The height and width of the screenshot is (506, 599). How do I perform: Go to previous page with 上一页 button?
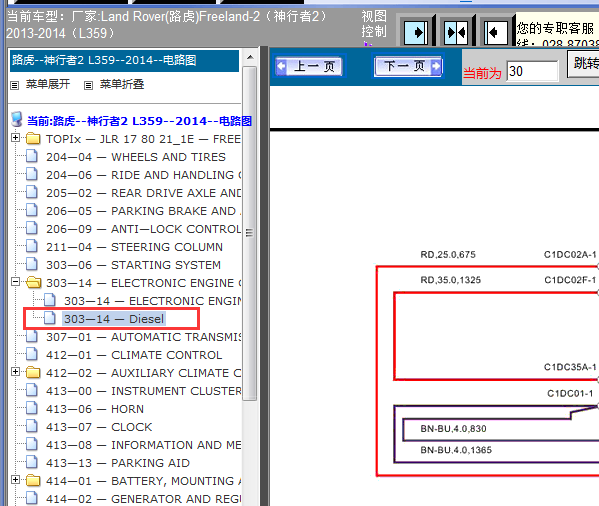click(x=309, y=66)
